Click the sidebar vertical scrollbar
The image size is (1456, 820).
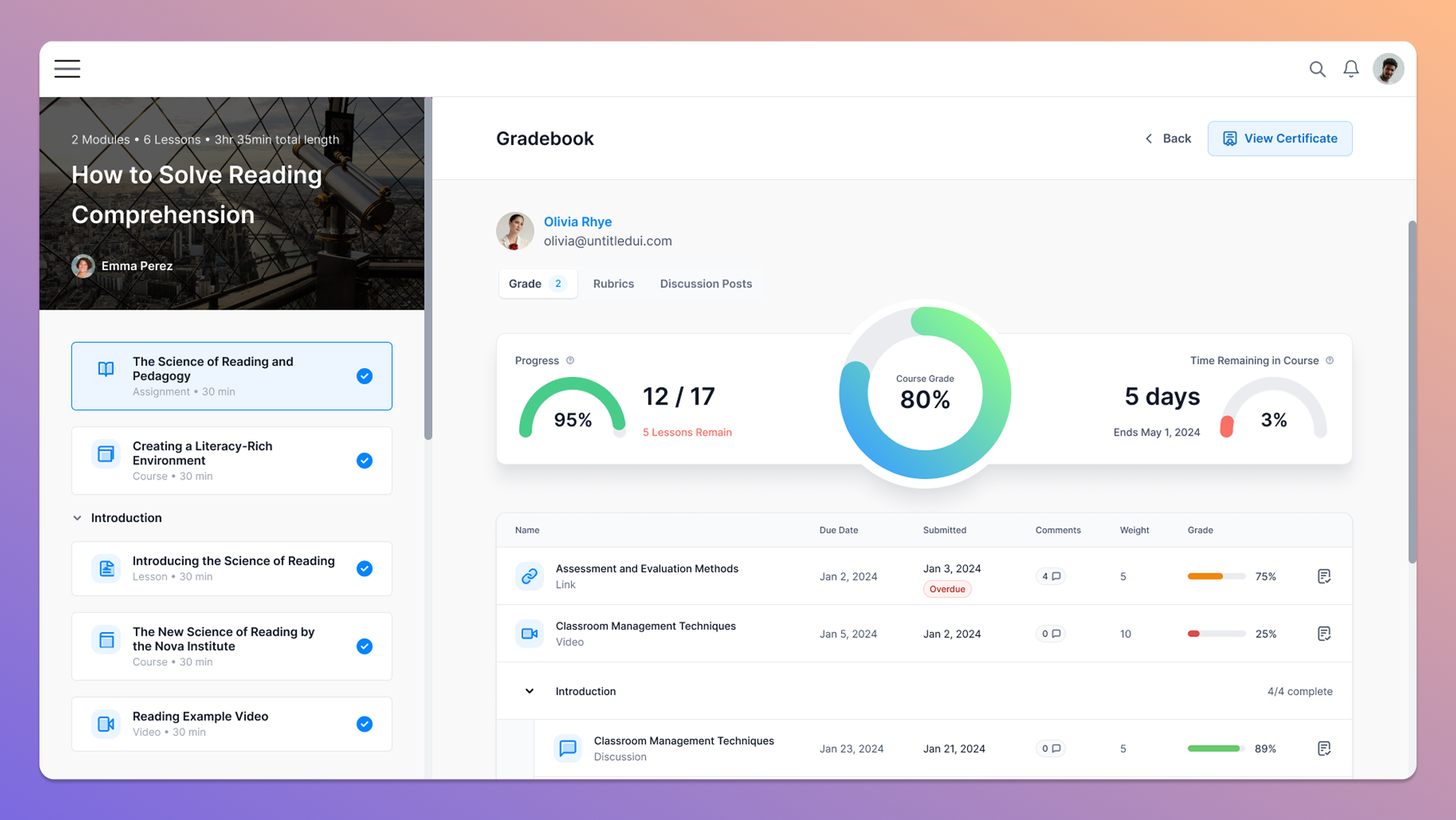[428, 269]
